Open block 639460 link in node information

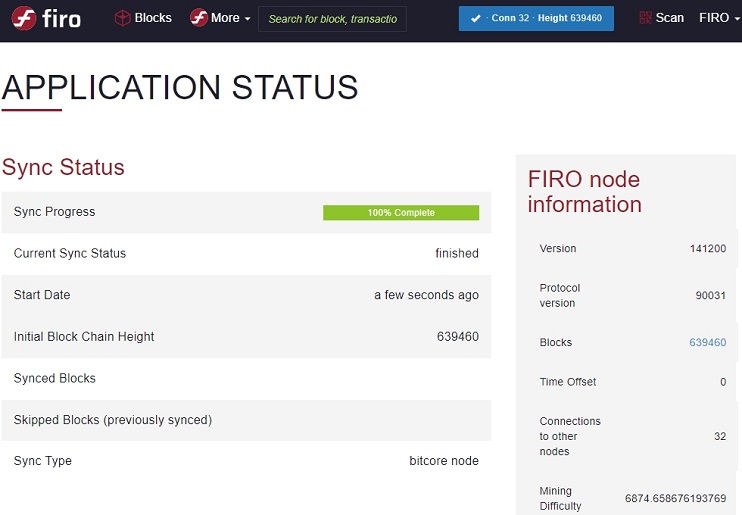coord(707,342)
